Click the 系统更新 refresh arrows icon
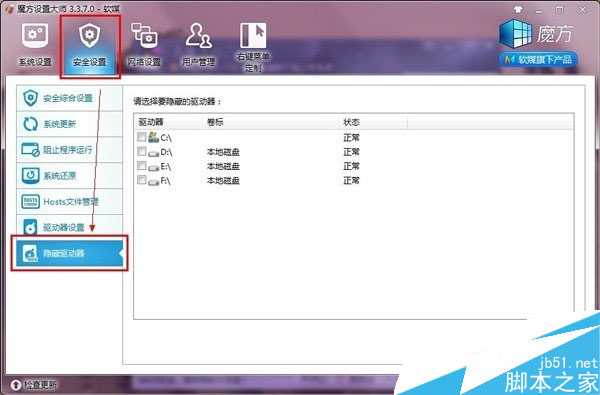 pos(30,124)
